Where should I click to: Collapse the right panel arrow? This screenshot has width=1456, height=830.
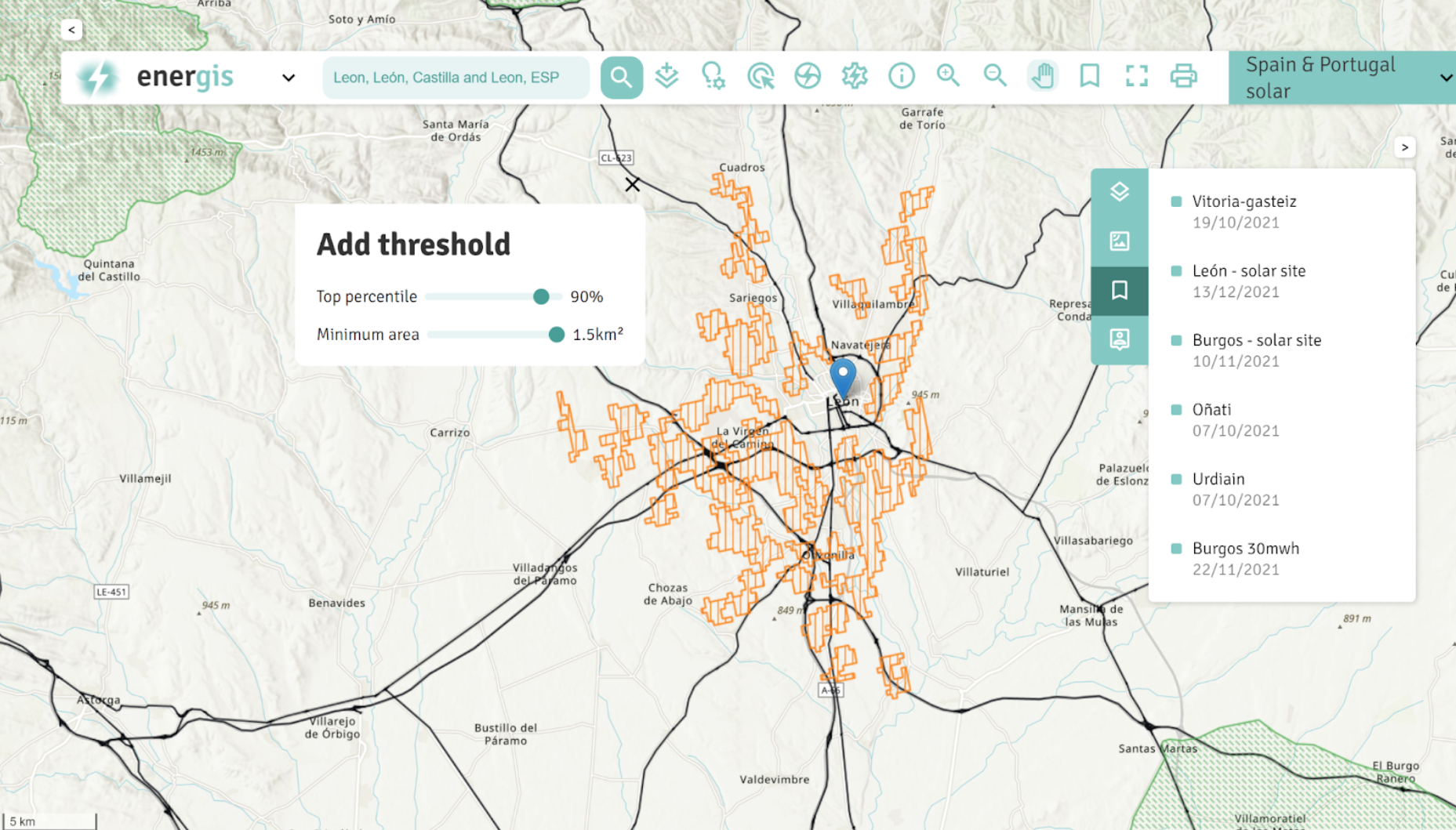1405,147
